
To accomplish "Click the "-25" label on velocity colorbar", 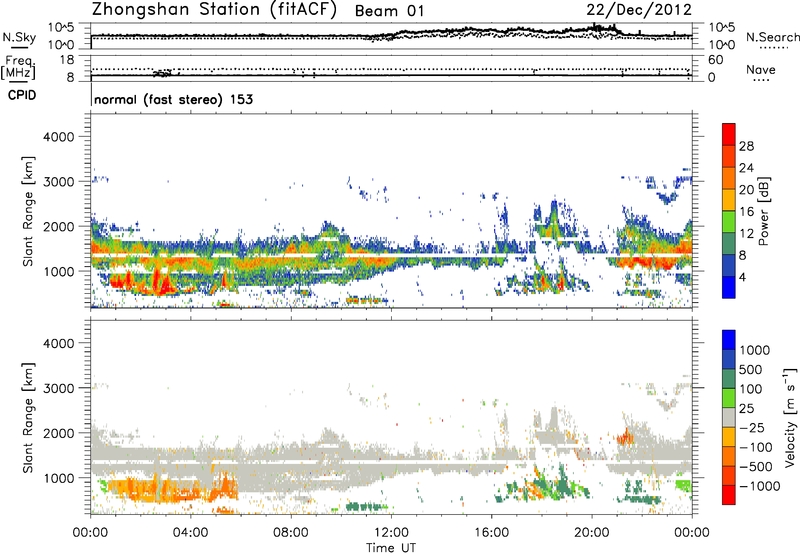I will click(752, 428).
